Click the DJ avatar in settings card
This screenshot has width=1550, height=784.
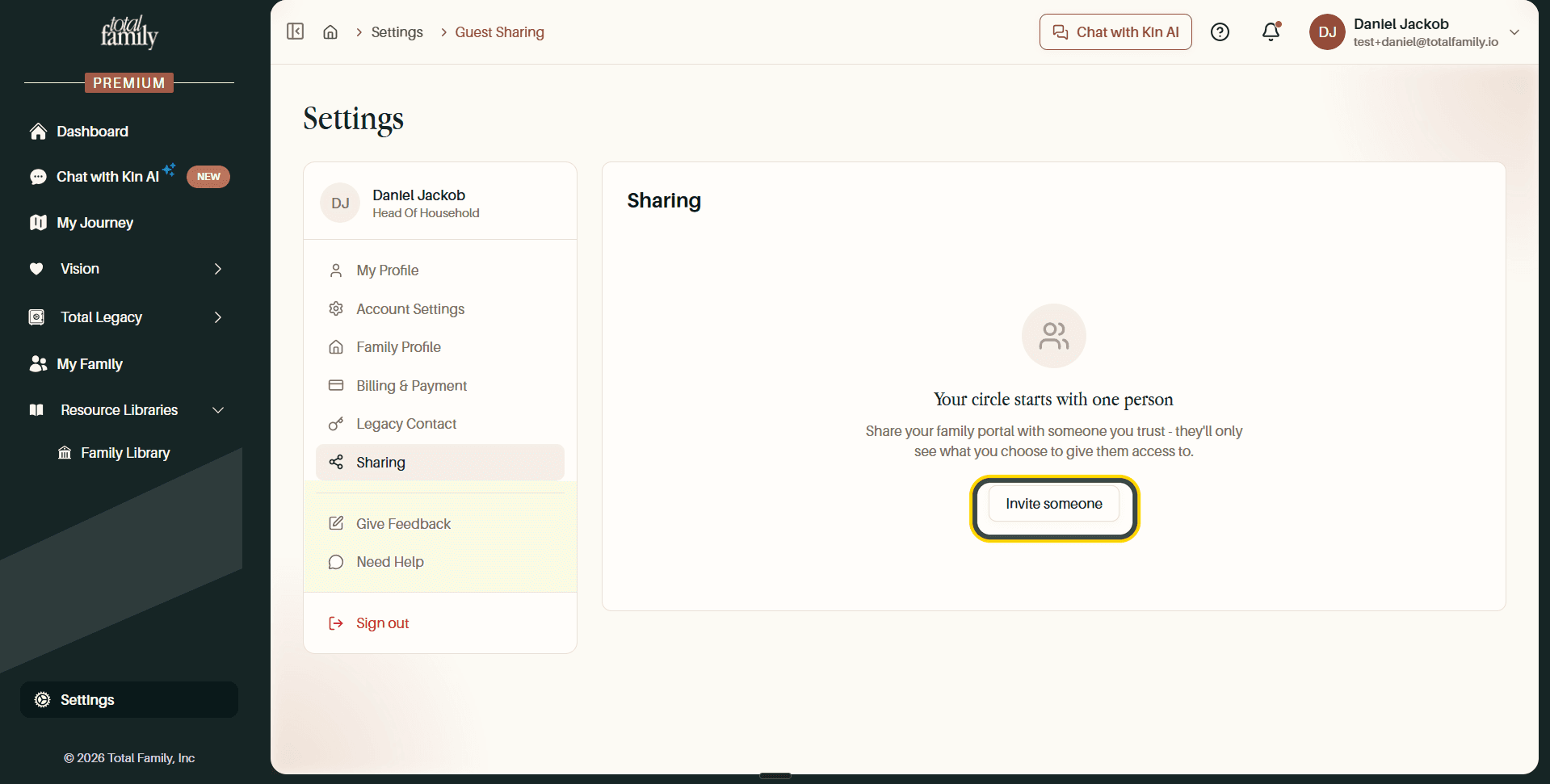pyautogui.click(x=340, y=203)
